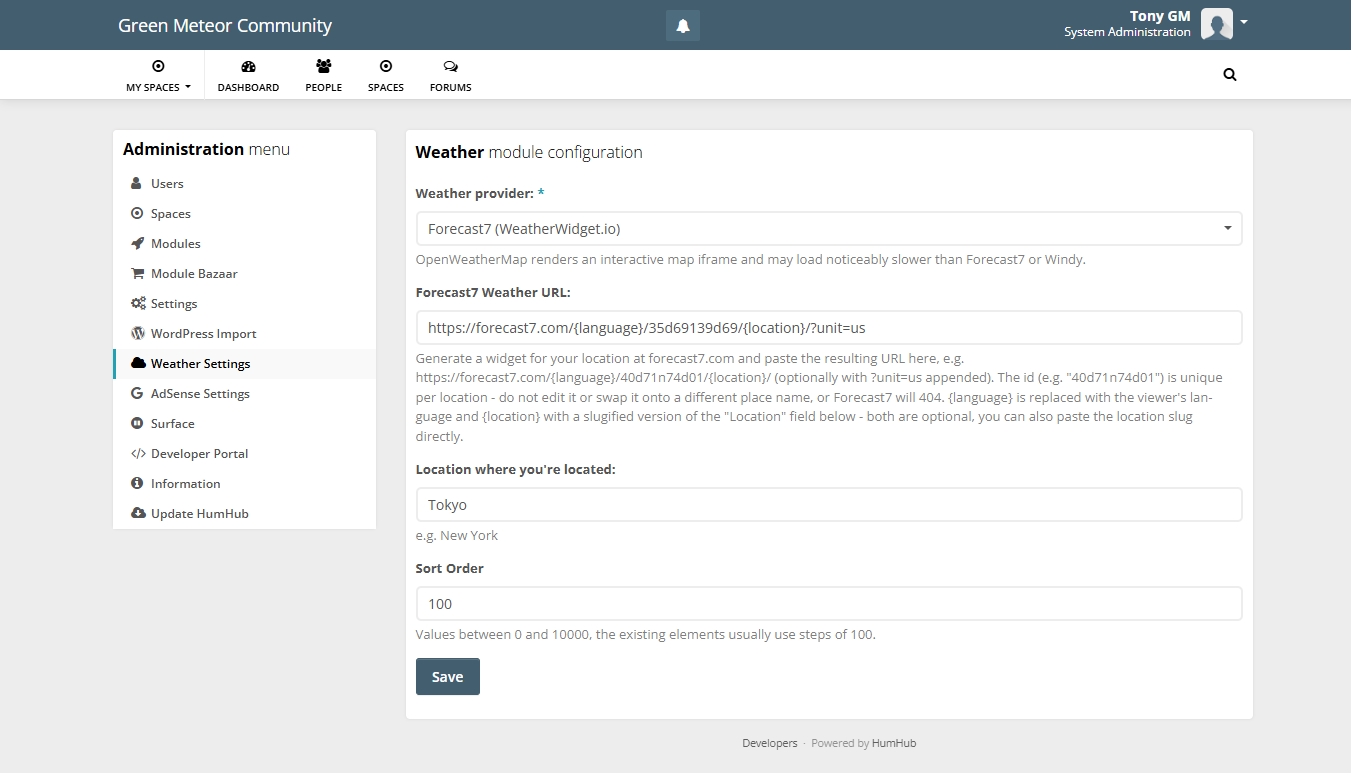Click the 'Sort Order' label
1351x773 pixels.
(x=450, y=568)
